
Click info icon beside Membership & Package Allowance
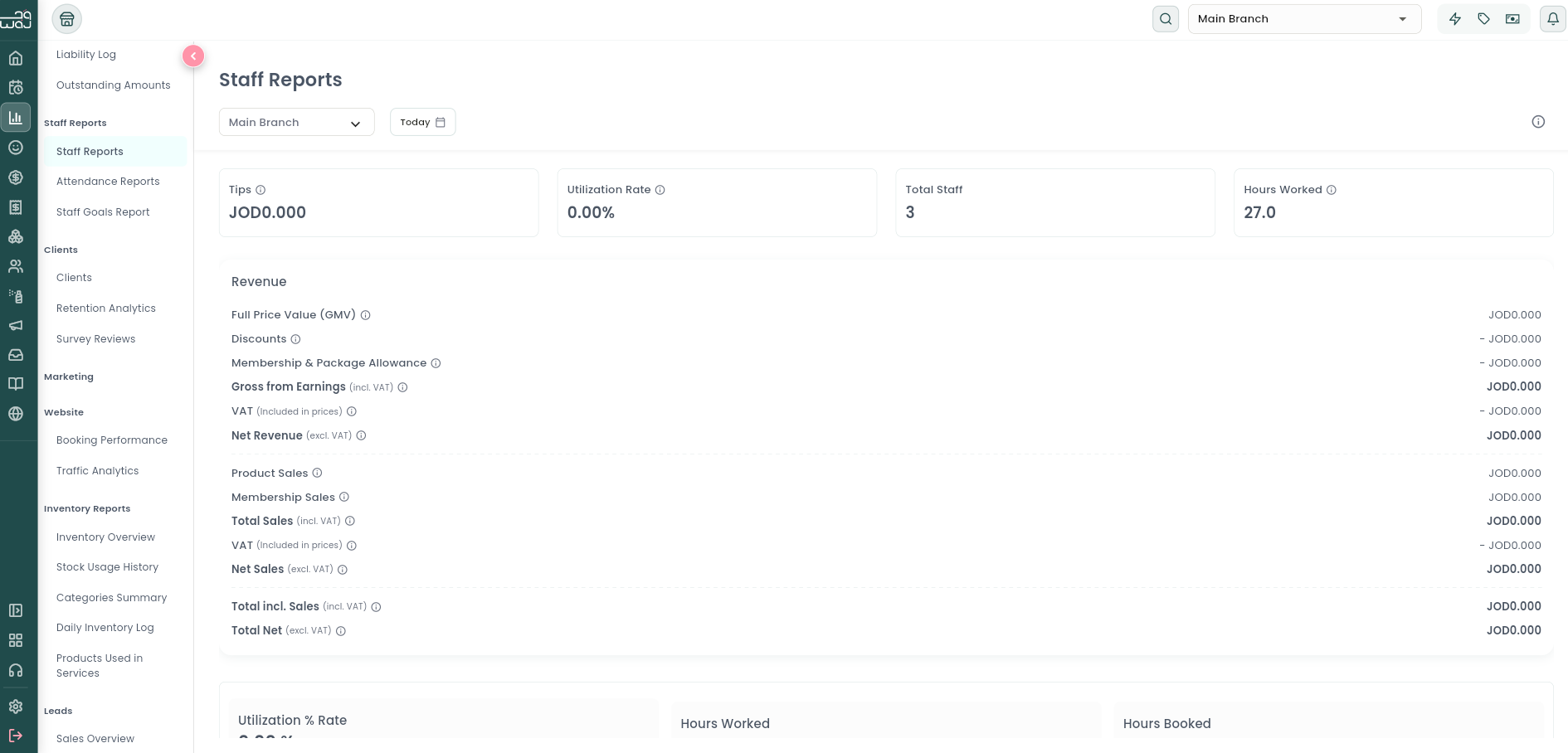click(x=436, y=363)
